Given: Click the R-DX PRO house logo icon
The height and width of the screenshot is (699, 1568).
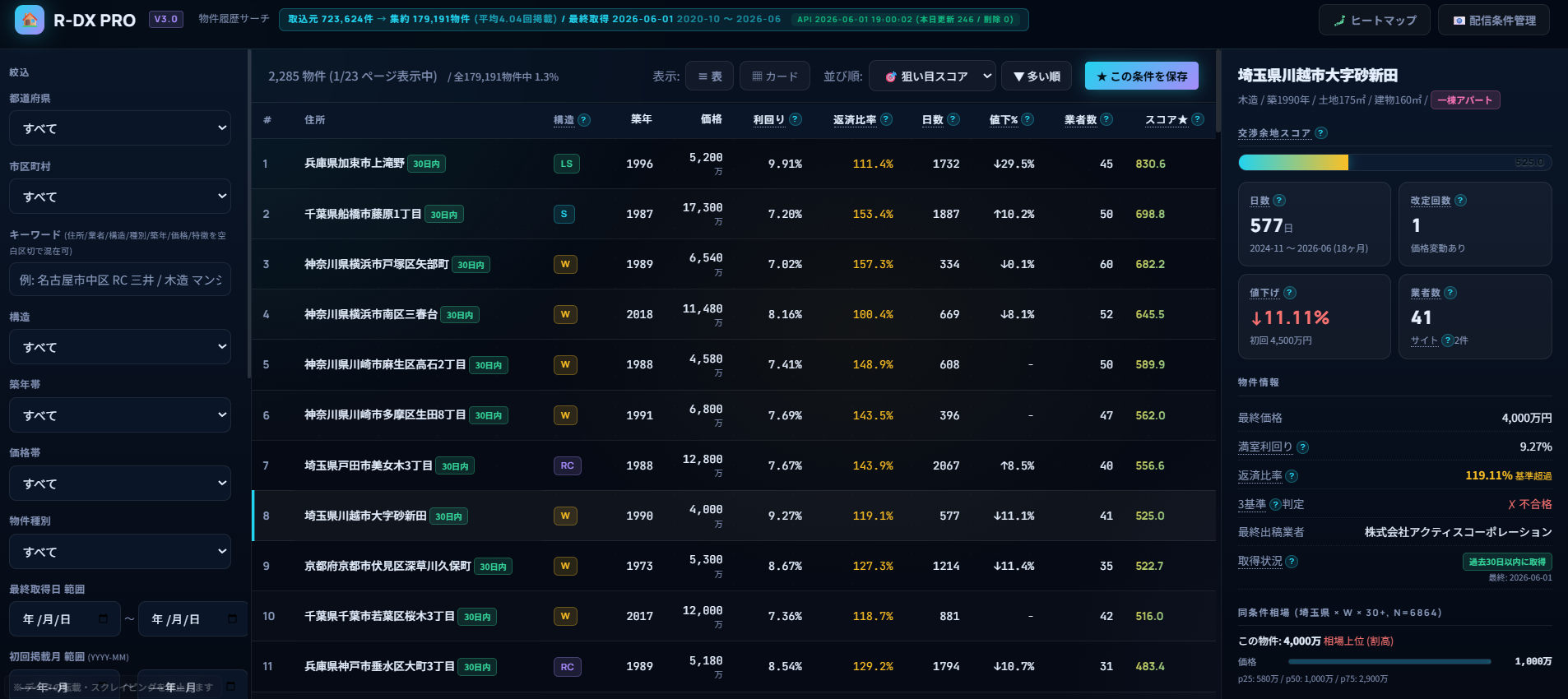Looking at the screenshot, I should pos(30,20).
